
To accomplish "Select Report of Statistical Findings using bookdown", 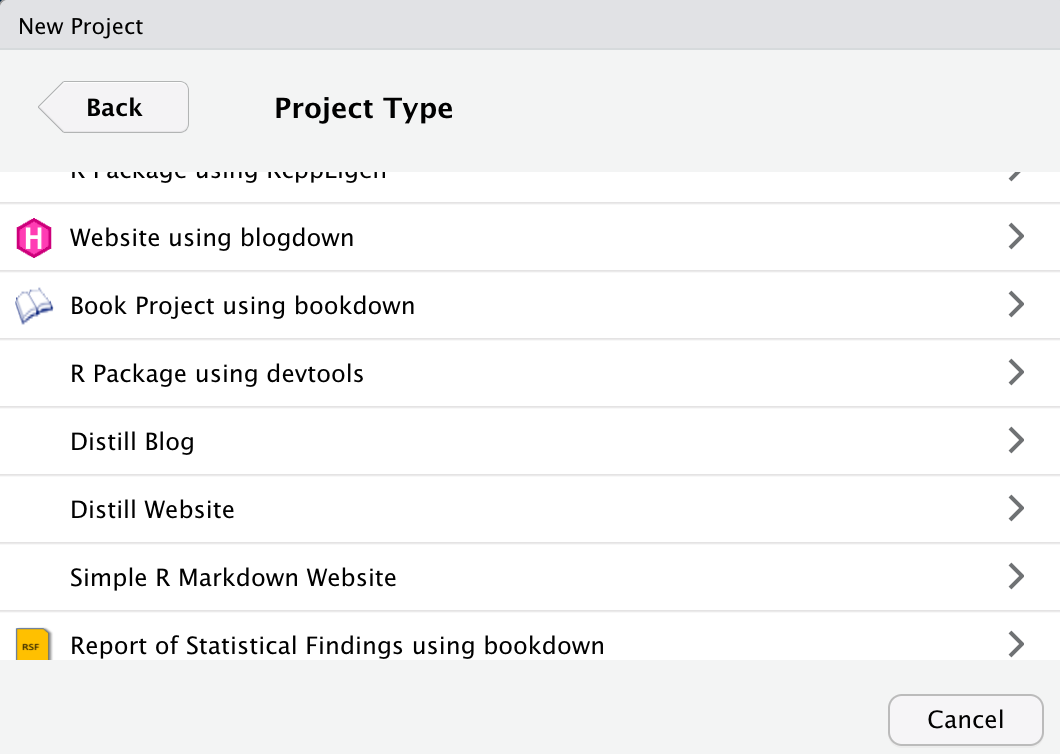I will pyautogui.click(x=337, y=646).
